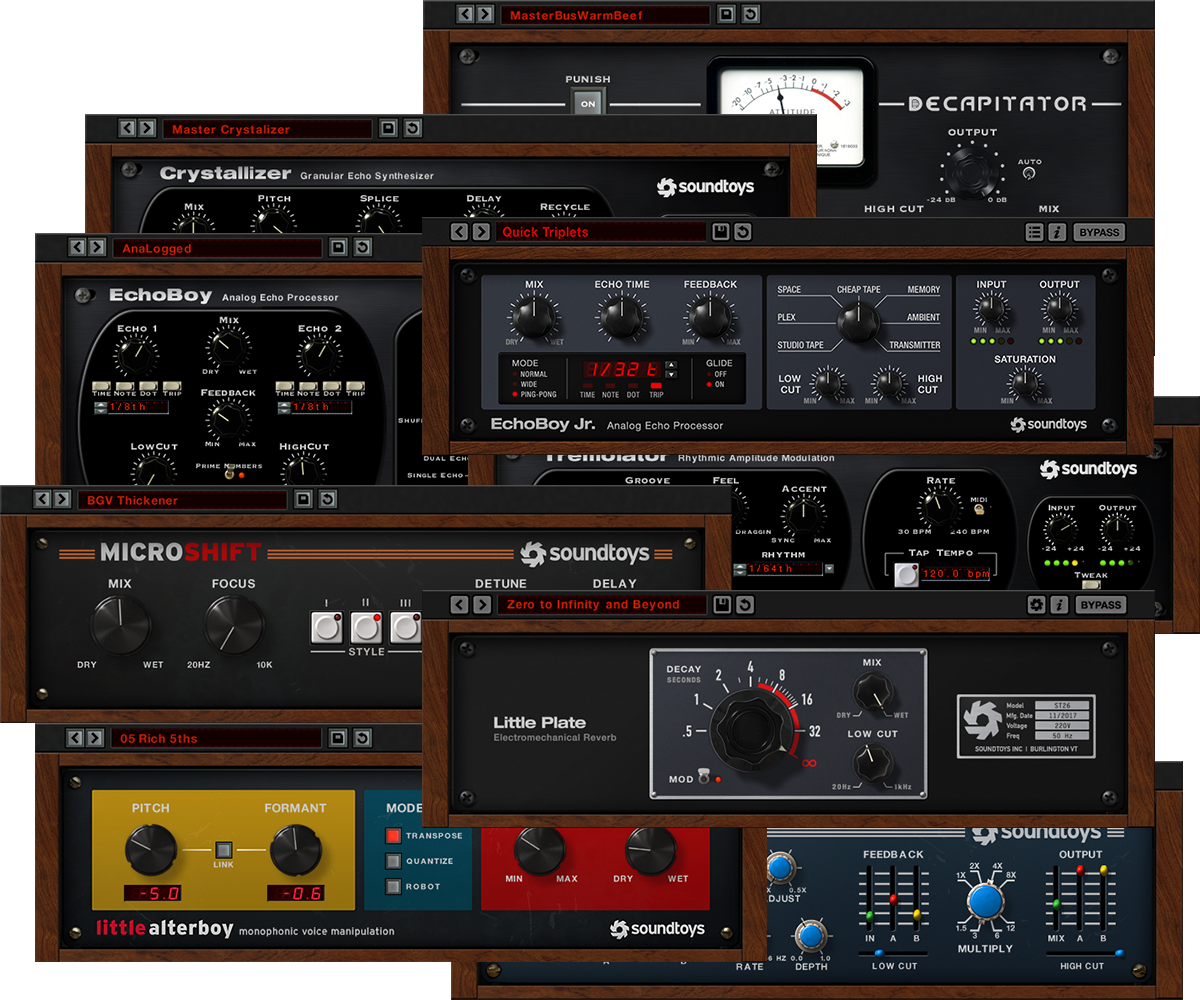The image size is (1200, 1000).
Task: Reload the MasterBusWarmBeef preset in Decapitator
Action: tap(750, 14)
